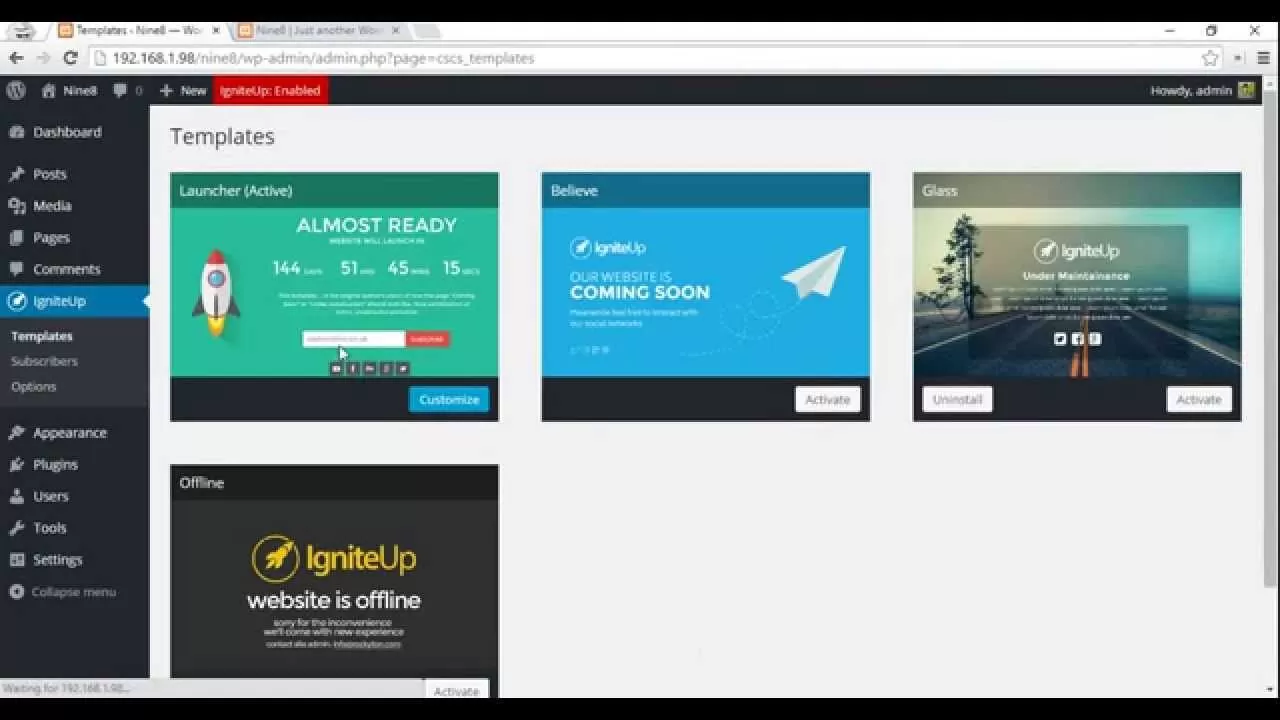Open the Templates submenu item
This screenshot has height=720, width=1280.
click(x=42, y=336)
